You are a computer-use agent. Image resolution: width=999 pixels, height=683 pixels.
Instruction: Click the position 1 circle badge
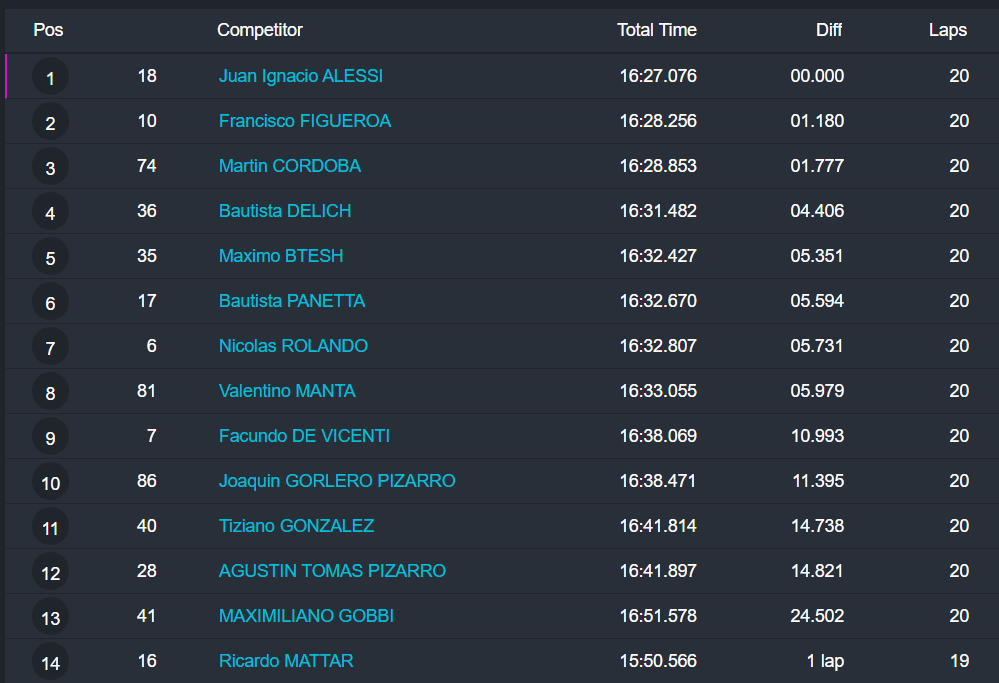[50, 78]
